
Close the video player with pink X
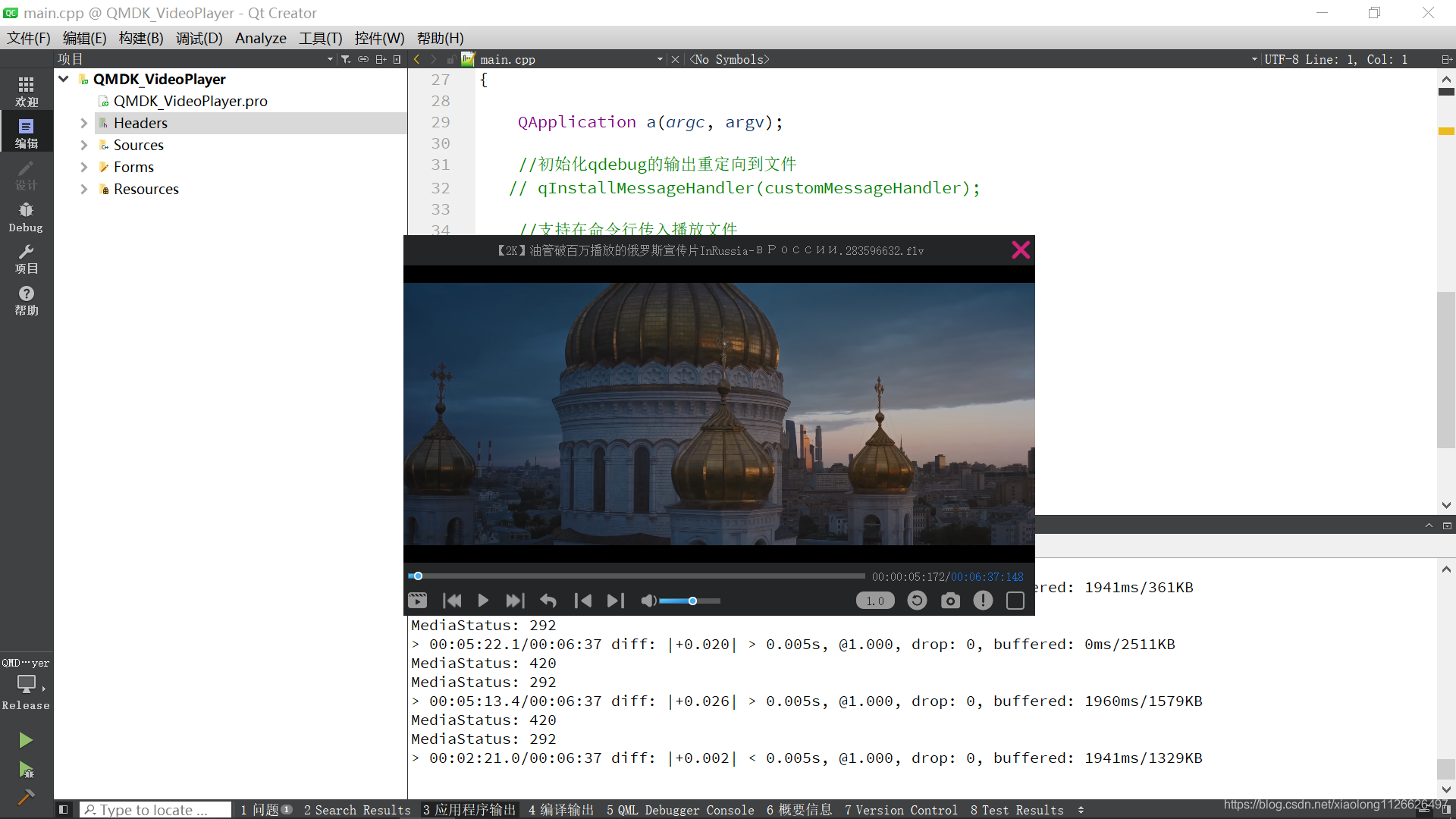click(x=1021, y=249)
